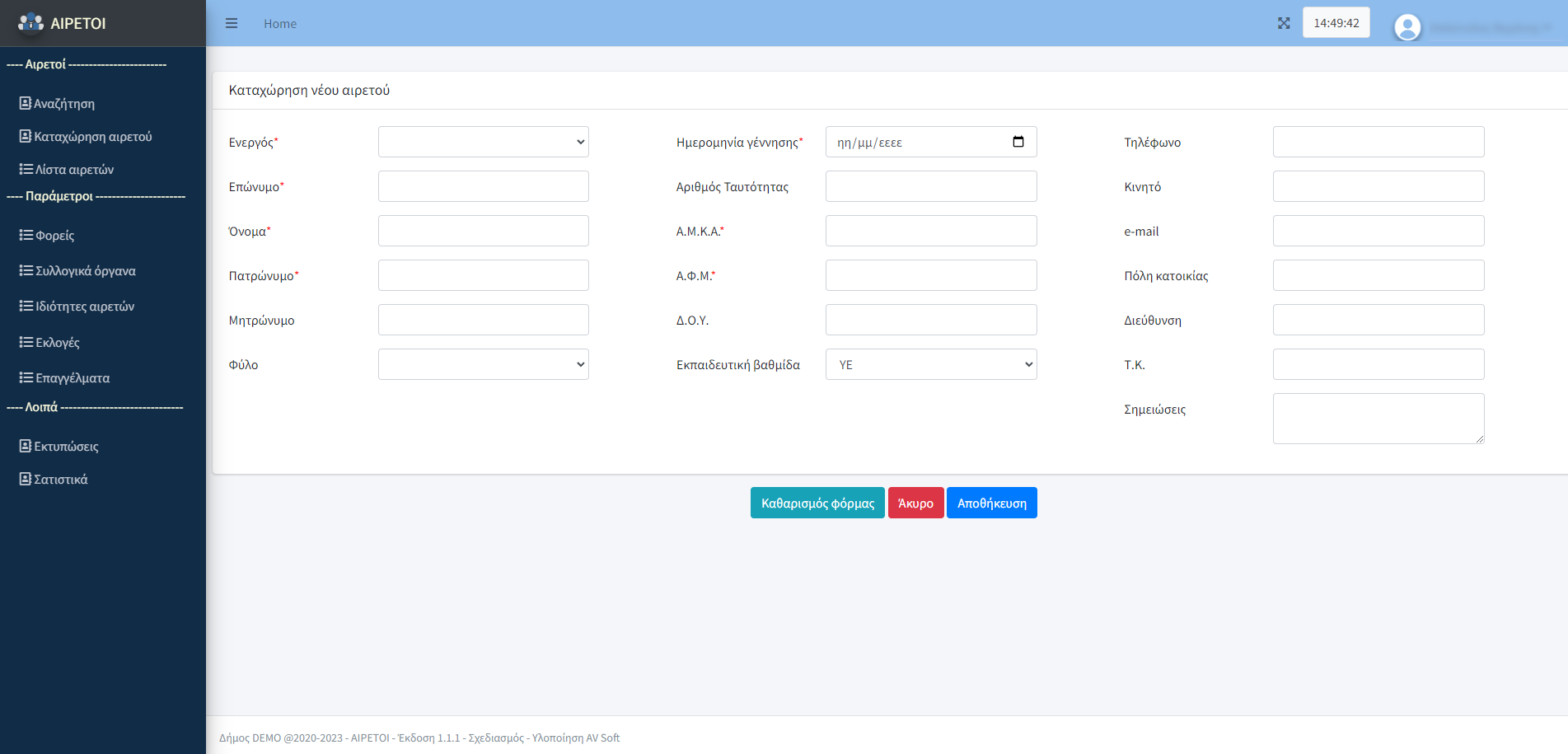The width and height of the screenshot is (1568, 754).
Task: Click the Ιδιότητες αιρετών list icon
Action: 26,306
